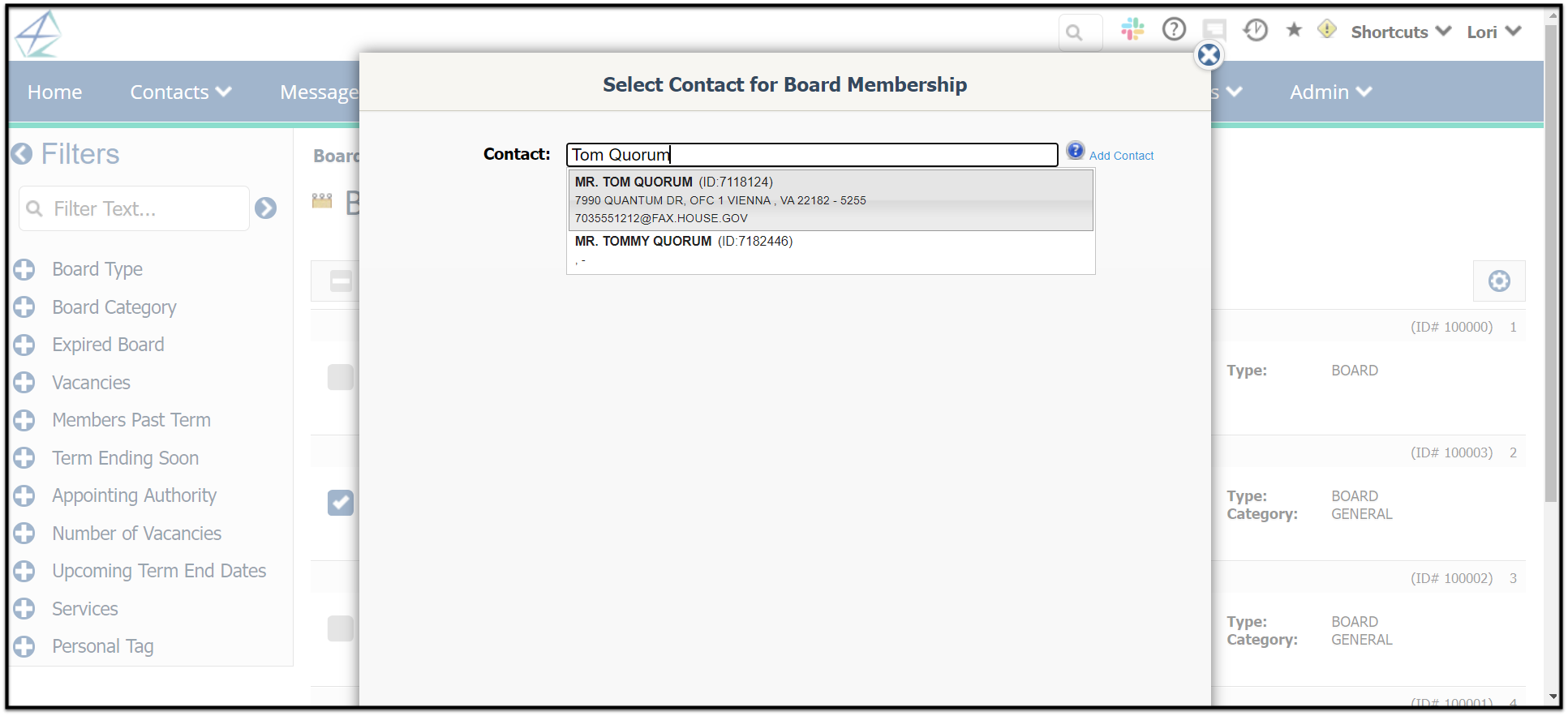Click the favorites star icon

pos(1294,30)
